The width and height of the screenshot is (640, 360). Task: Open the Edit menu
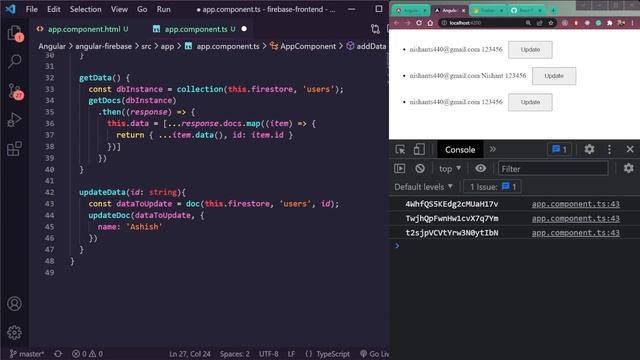[53, 9]
